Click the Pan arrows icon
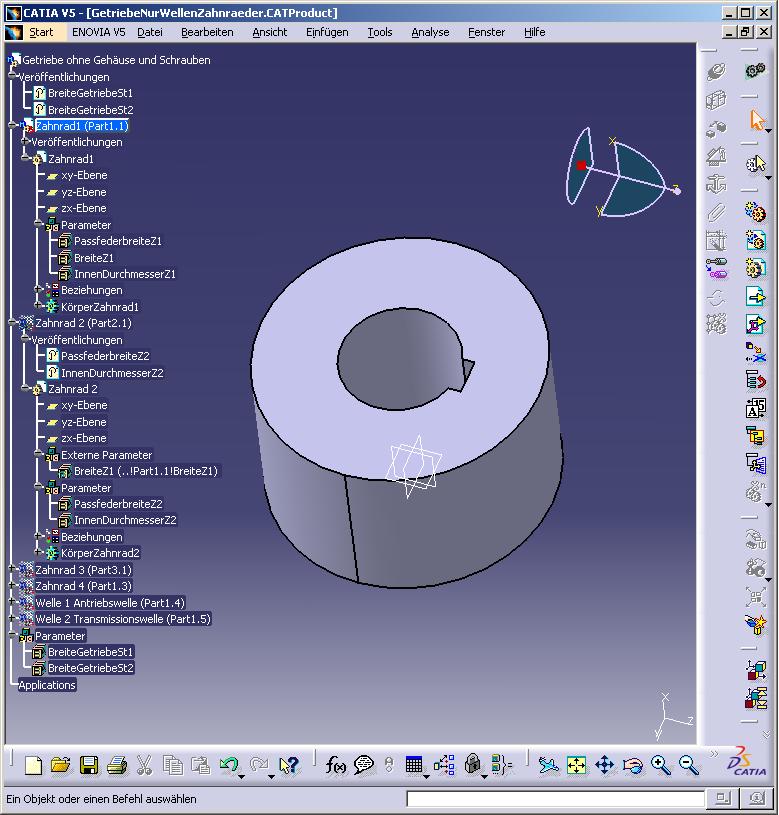The height and width of the screenshot is (815, 779). [x=605, y=765]
